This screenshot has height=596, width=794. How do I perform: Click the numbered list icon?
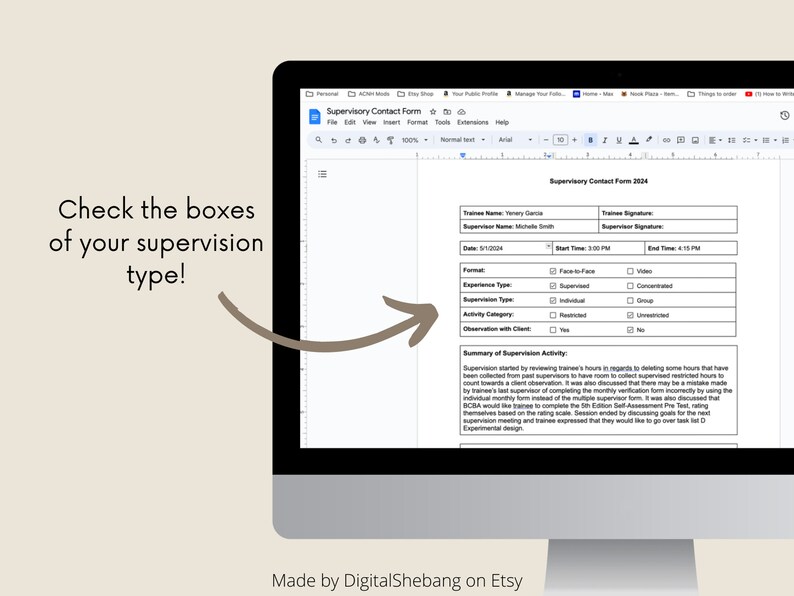[785, 140]
